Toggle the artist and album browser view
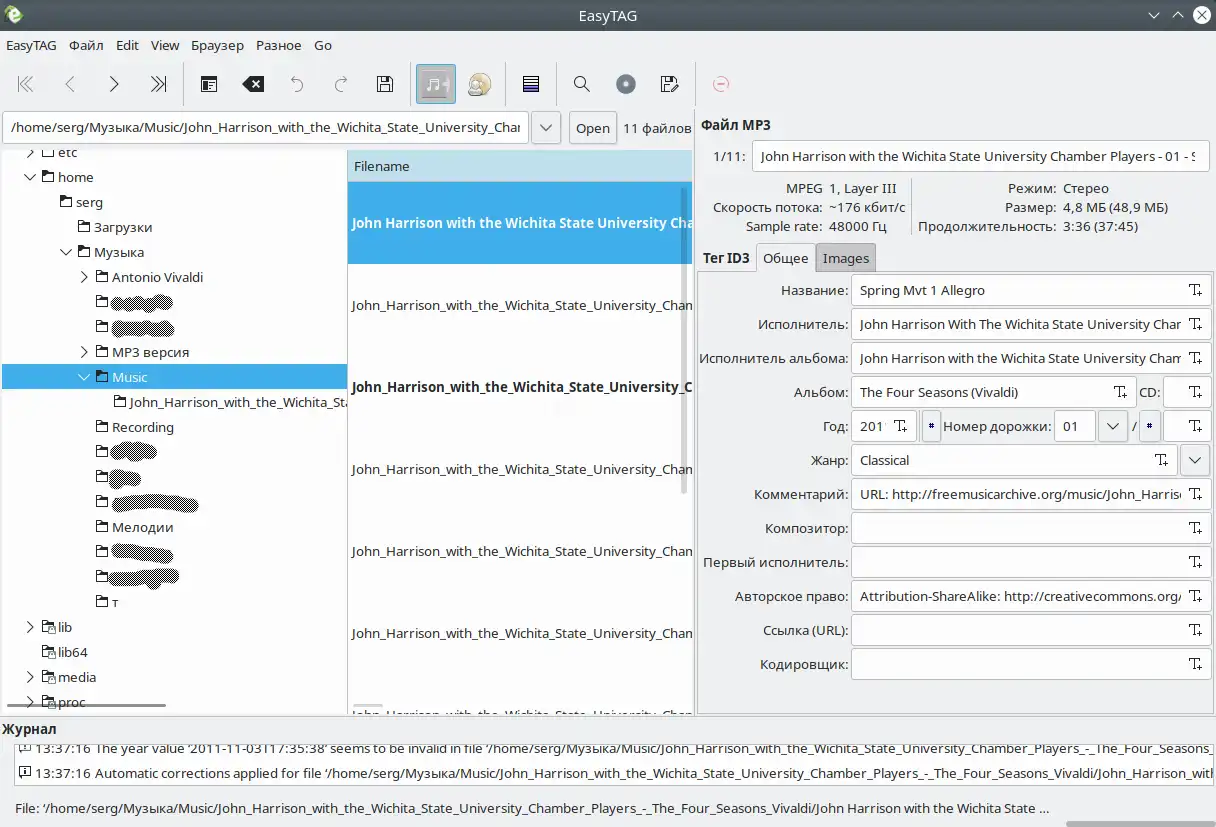Image resolution: width=1216 pixels, height=827 pixels. [479, 85]
